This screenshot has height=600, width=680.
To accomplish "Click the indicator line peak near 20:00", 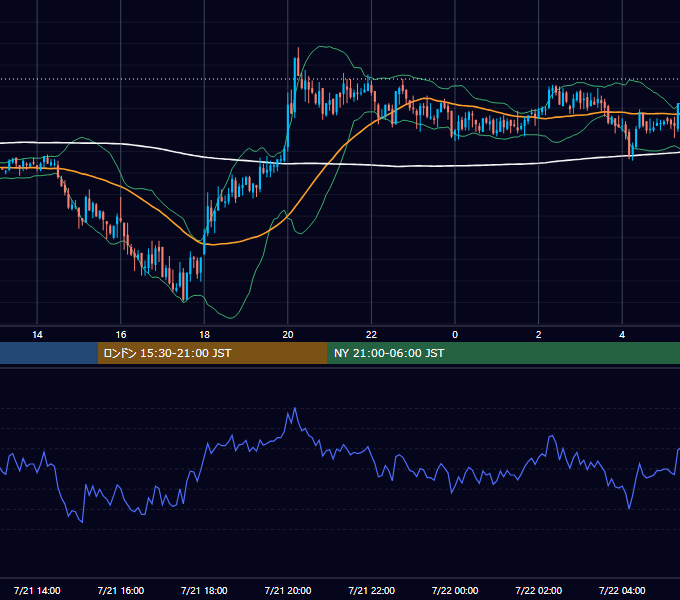I will pyautogui.click(x=295, y=408).
